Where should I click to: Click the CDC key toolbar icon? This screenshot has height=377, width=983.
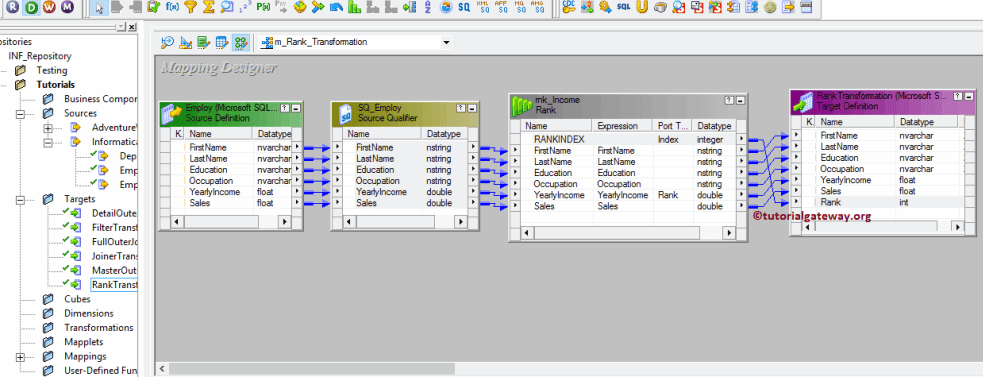pyautogui.click(x=569, y=8)
